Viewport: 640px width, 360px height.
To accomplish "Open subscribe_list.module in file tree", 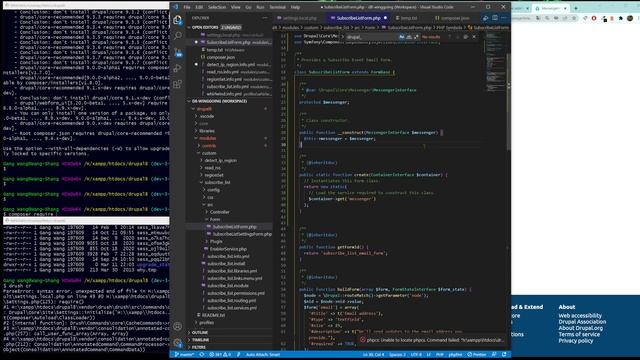I will (x=228, y=286).
